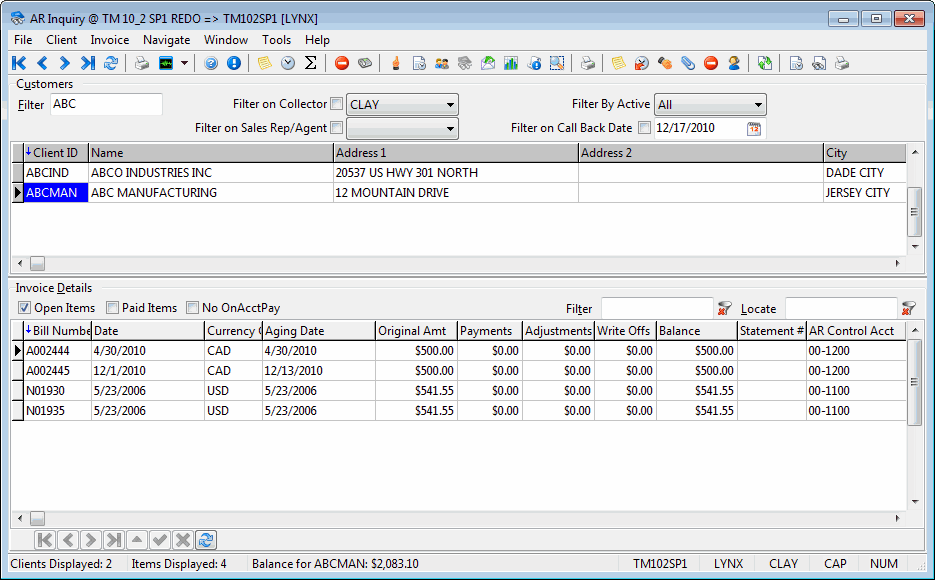Click the blue question mark help icon
Screen dimensions: 935x580
pyautogui.click(x=211, y=63)
